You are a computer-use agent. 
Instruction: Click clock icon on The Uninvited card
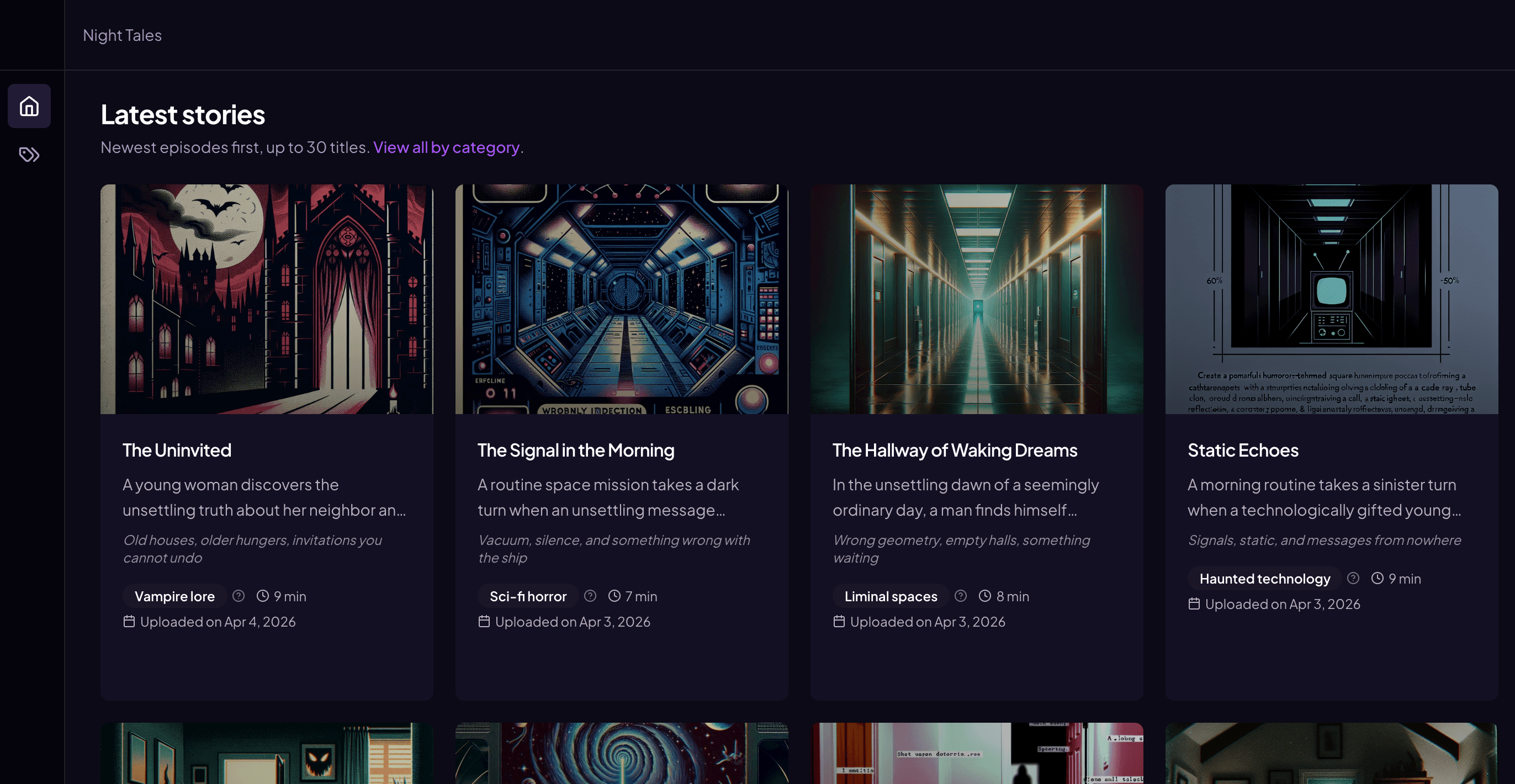[263, 596]
